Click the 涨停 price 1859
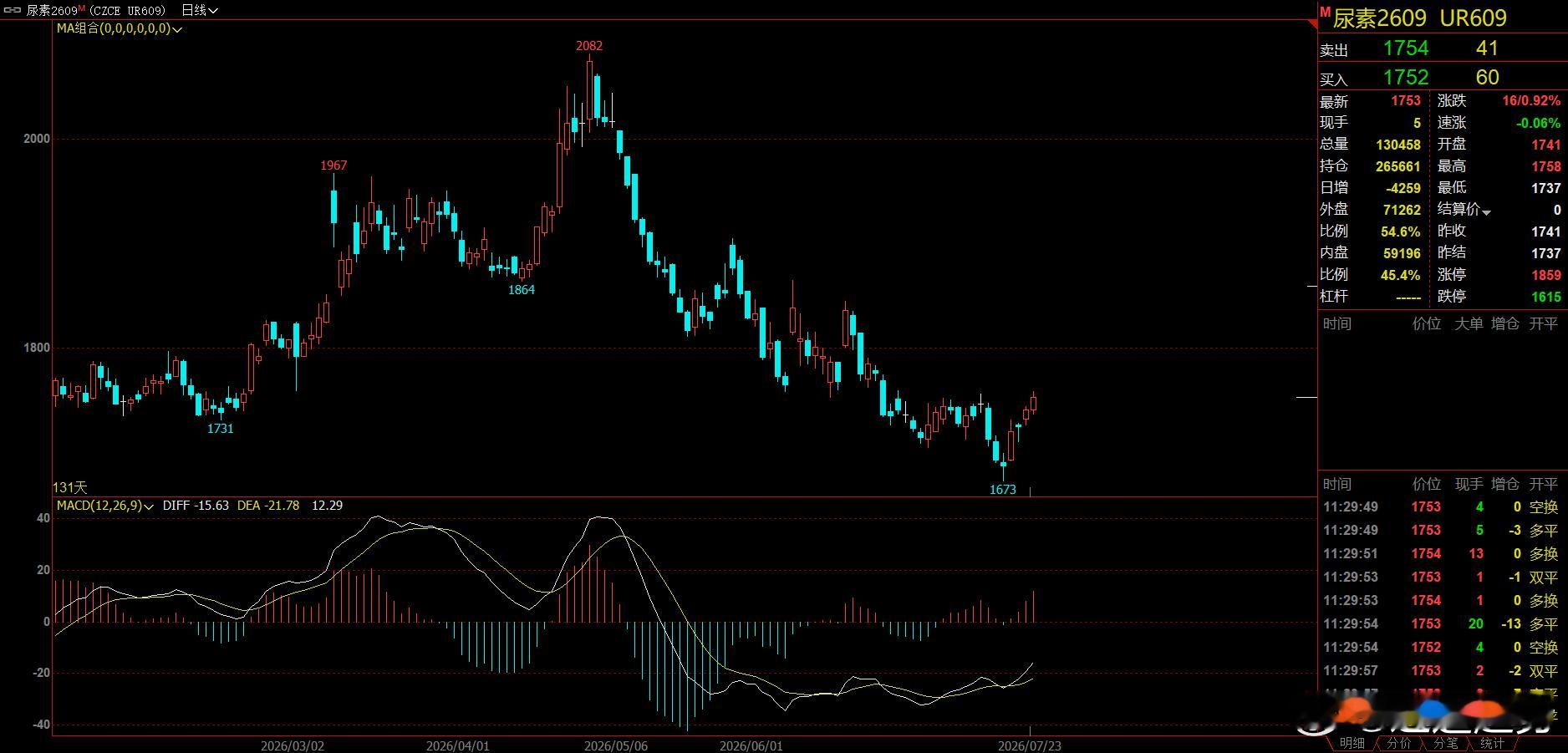Viewport: 1568px width, 753px height. pos(1546,275)
